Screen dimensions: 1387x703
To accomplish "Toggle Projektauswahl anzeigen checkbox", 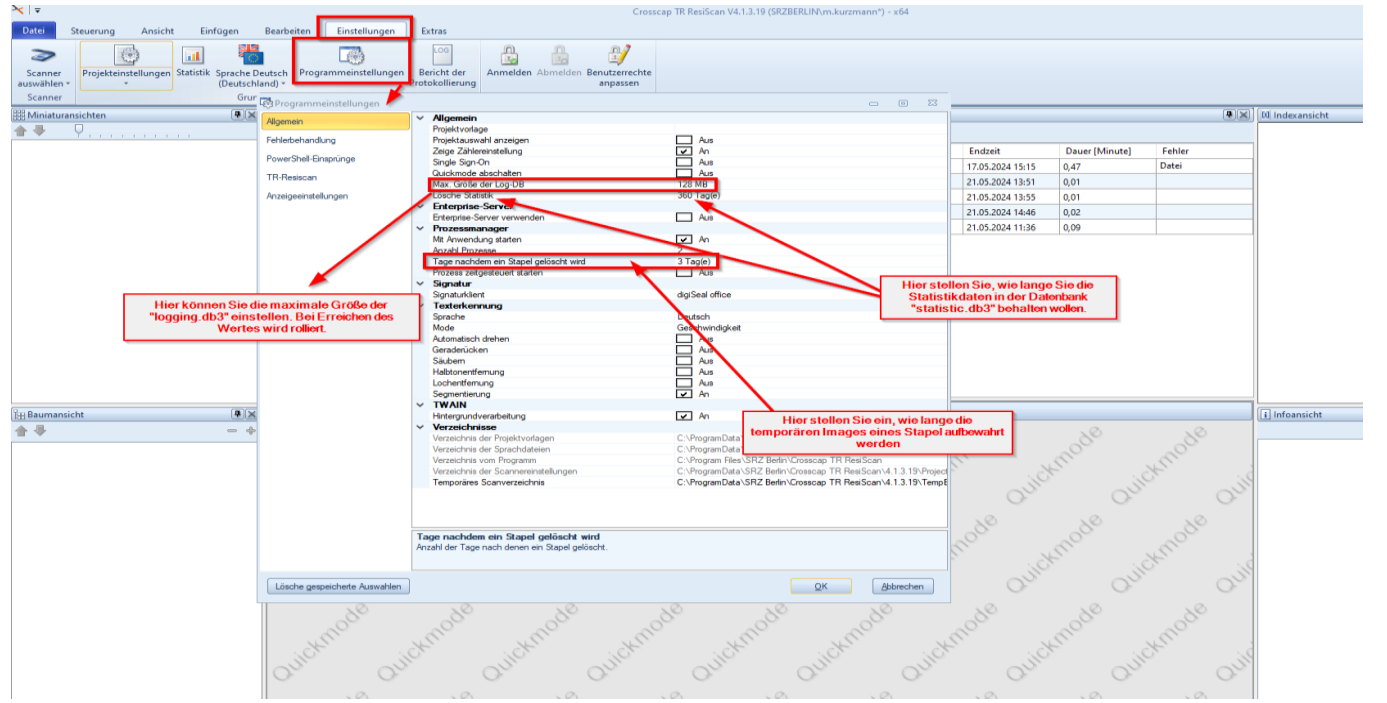I will click(x=684, y=140).
